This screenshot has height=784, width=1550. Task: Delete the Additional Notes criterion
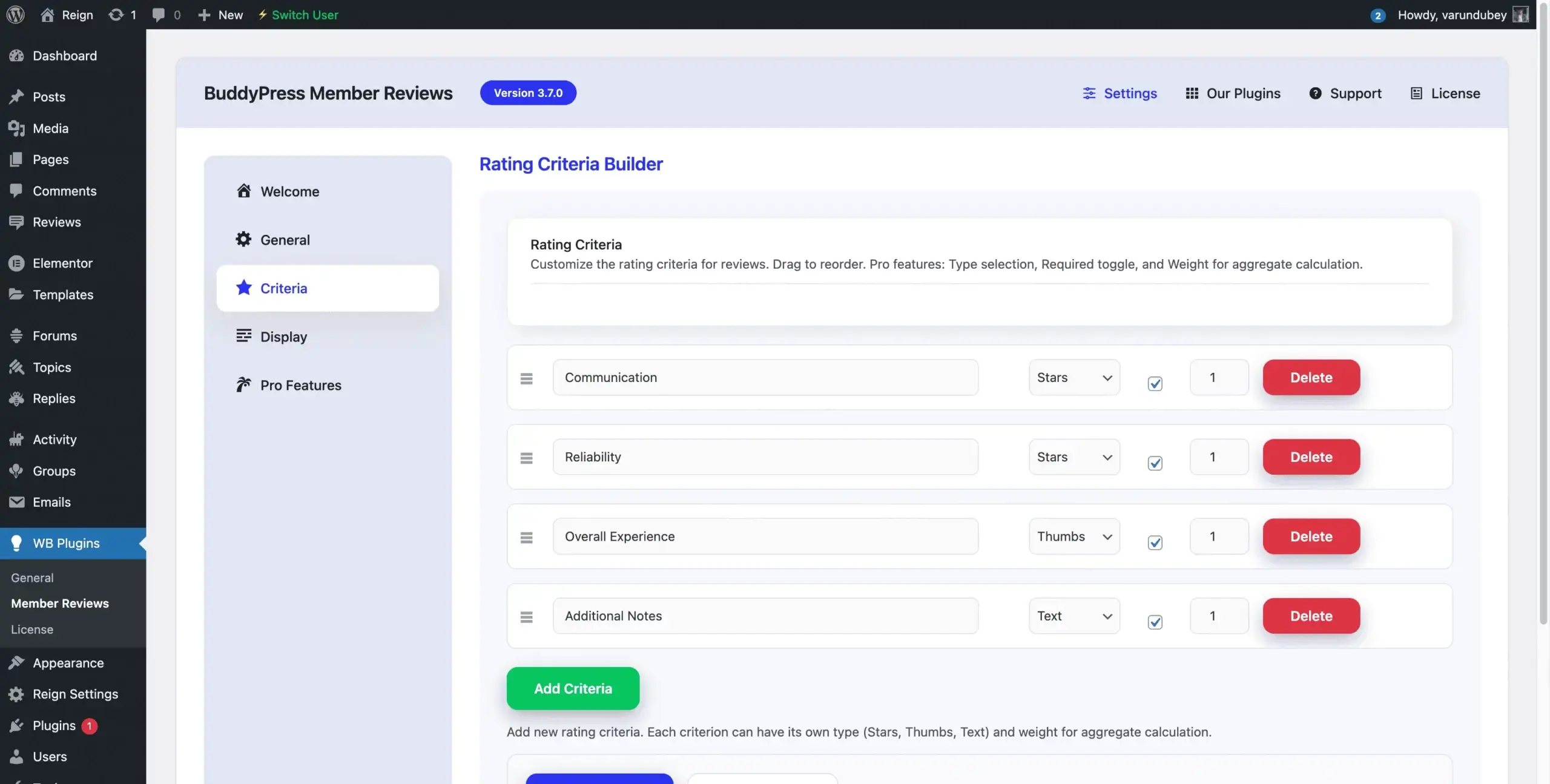(x=1311, y=616)
